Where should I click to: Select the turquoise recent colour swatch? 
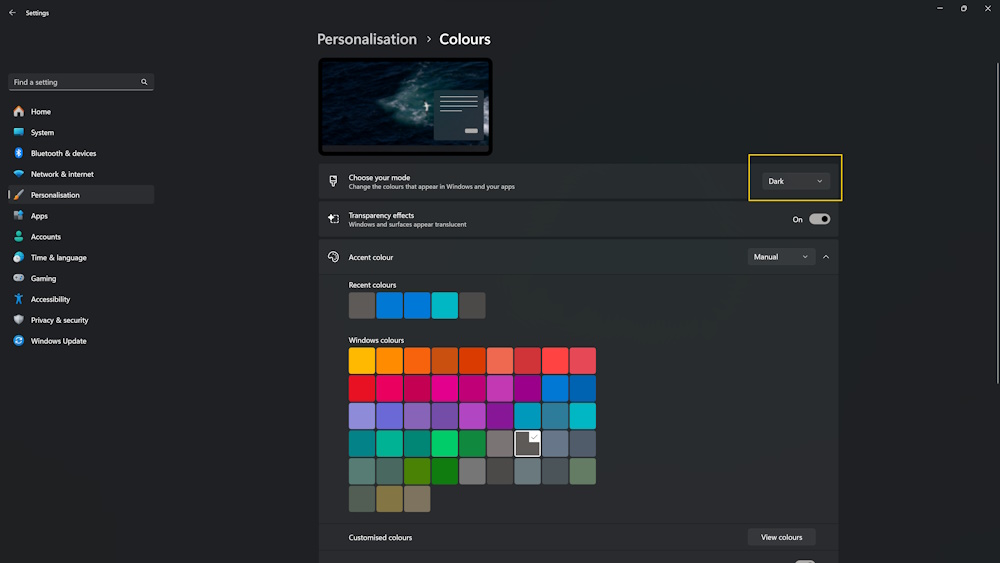pos(445,305)
